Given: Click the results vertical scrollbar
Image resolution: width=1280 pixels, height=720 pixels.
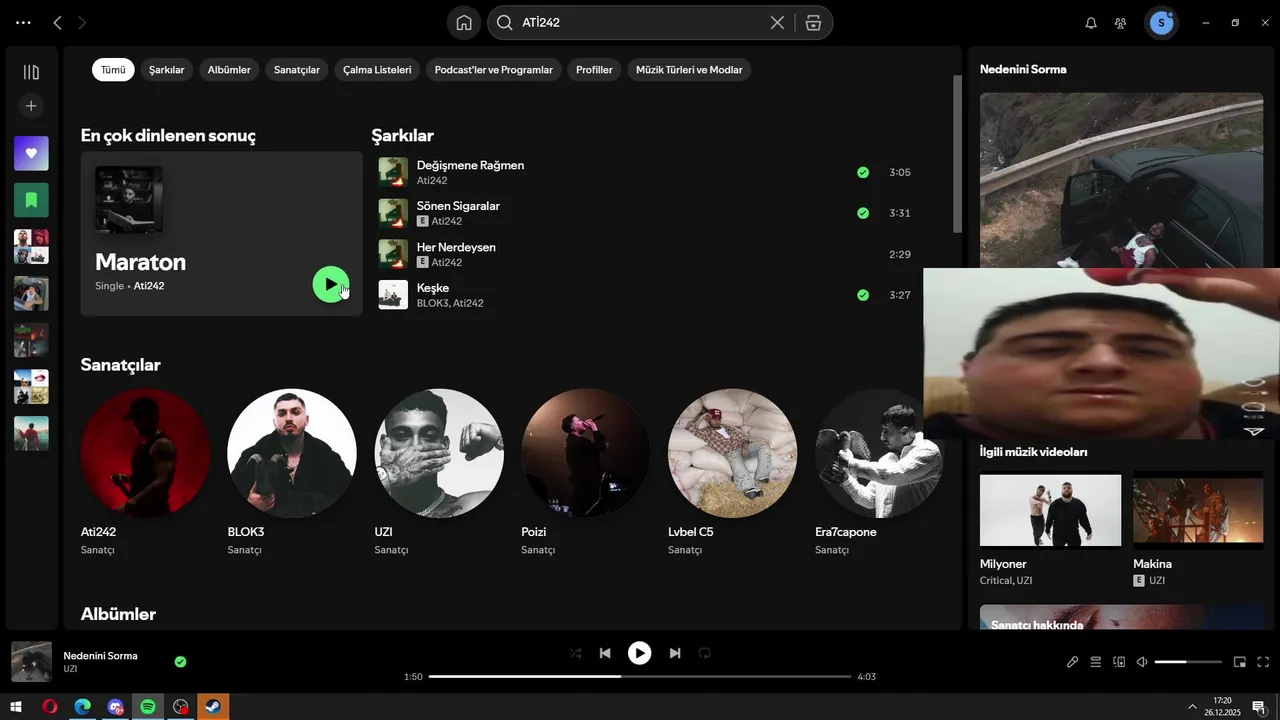Looking at the screenshot, I should [x=957, y=155].
